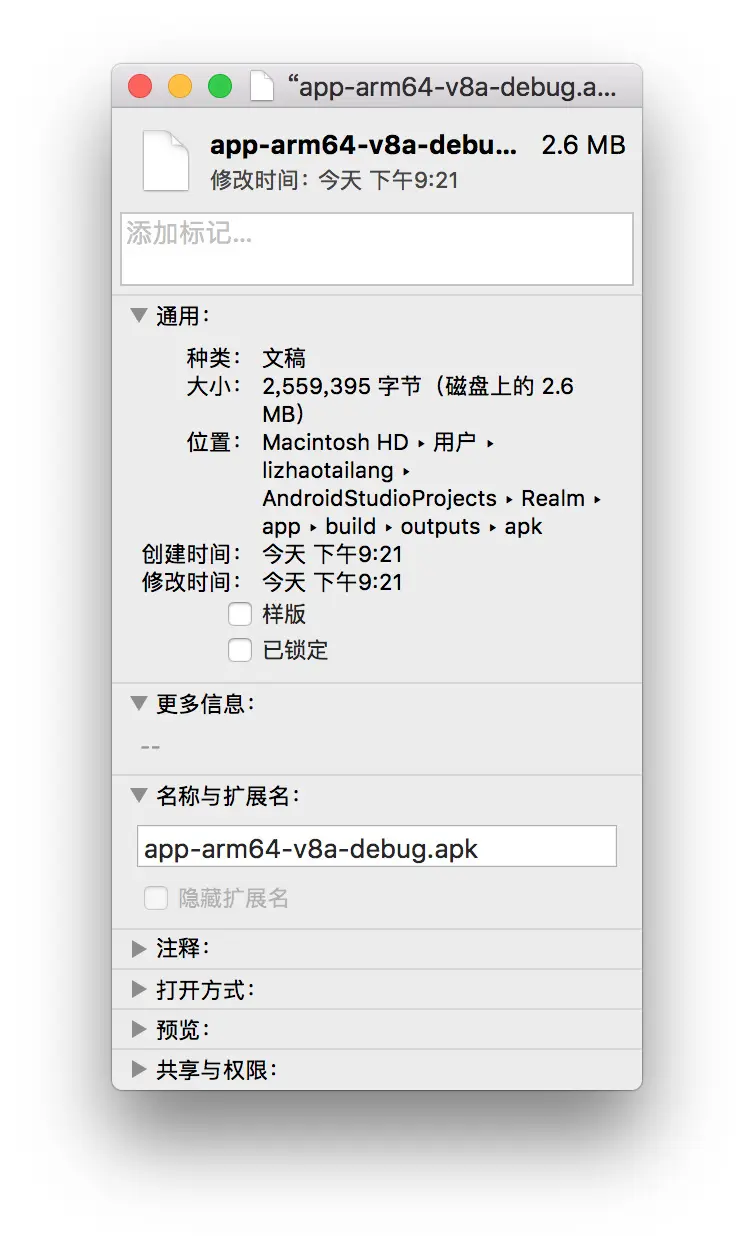754x1250 pixels.
Task: Click the 用户 folder in the file path
Action: tap(455, 442)
